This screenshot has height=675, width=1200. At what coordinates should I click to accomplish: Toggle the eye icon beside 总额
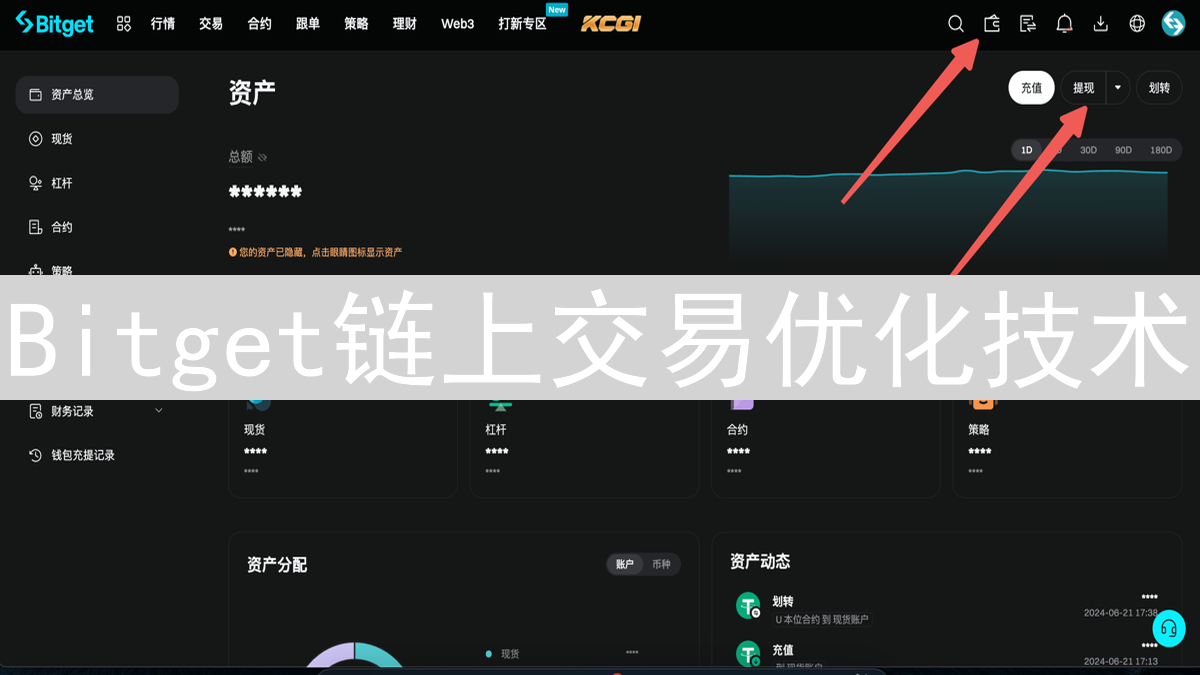(263, 157)
